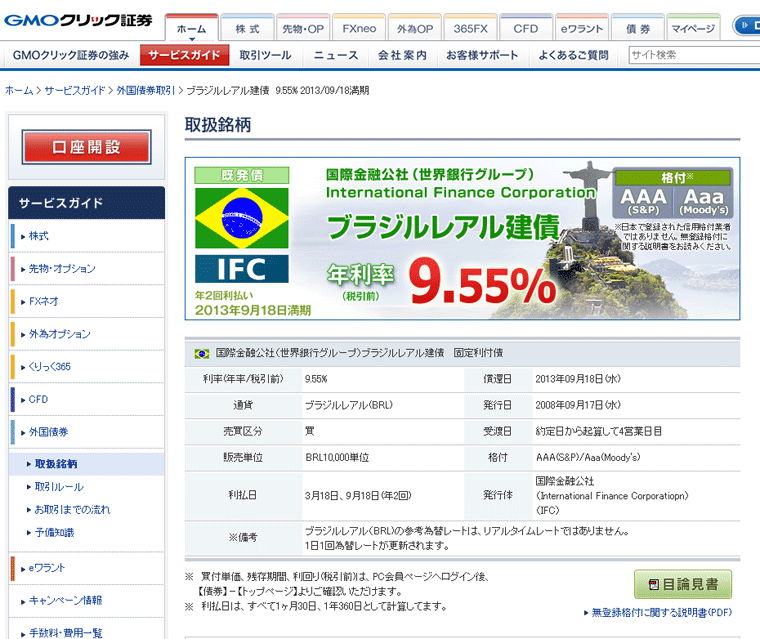
Task: Click the IFC logo in banner
Action: point(241,269)
